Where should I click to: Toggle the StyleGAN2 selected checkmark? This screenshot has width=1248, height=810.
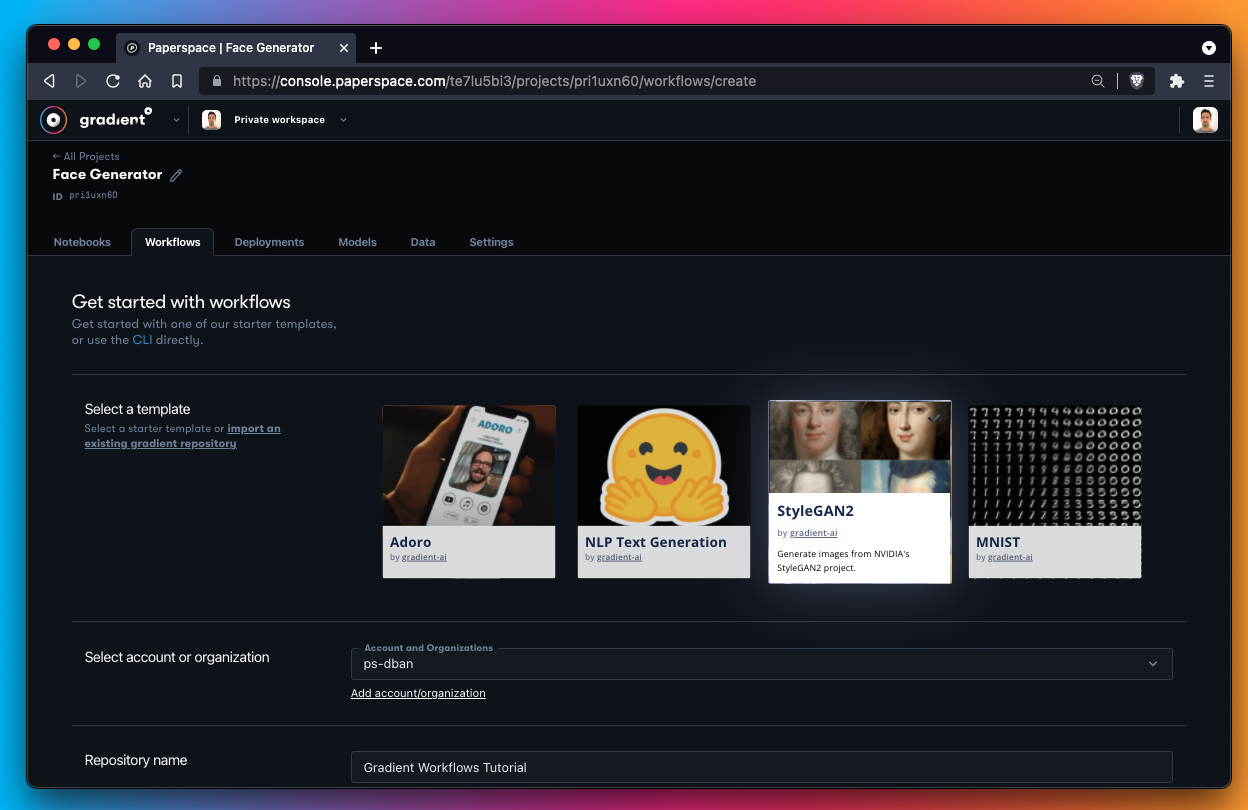tap(934, 418)
